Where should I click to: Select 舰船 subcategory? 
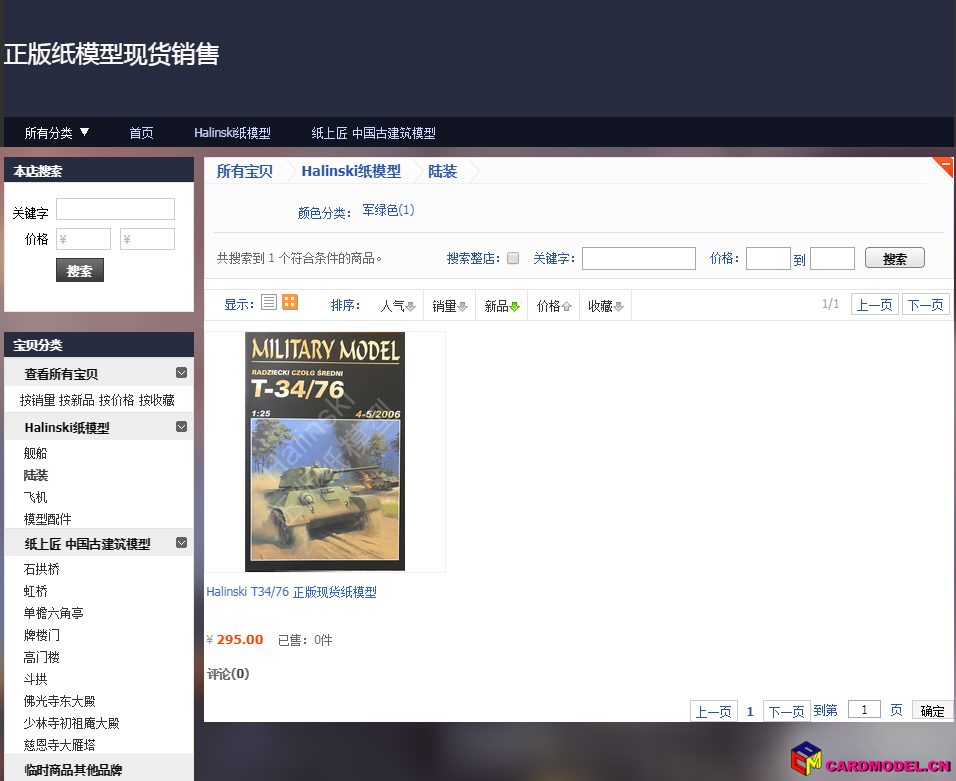click(x=35, y=453)
